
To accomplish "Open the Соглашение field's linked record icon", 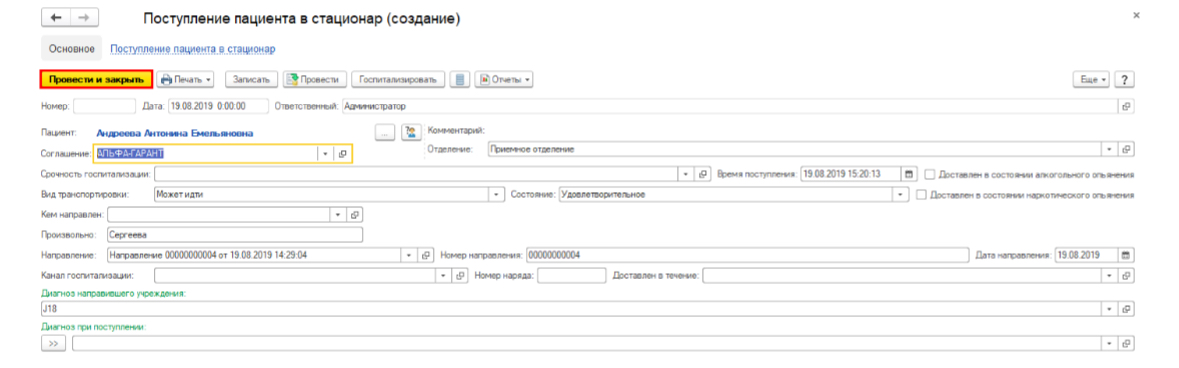I will pyautogui.click(x=342, y=154).
